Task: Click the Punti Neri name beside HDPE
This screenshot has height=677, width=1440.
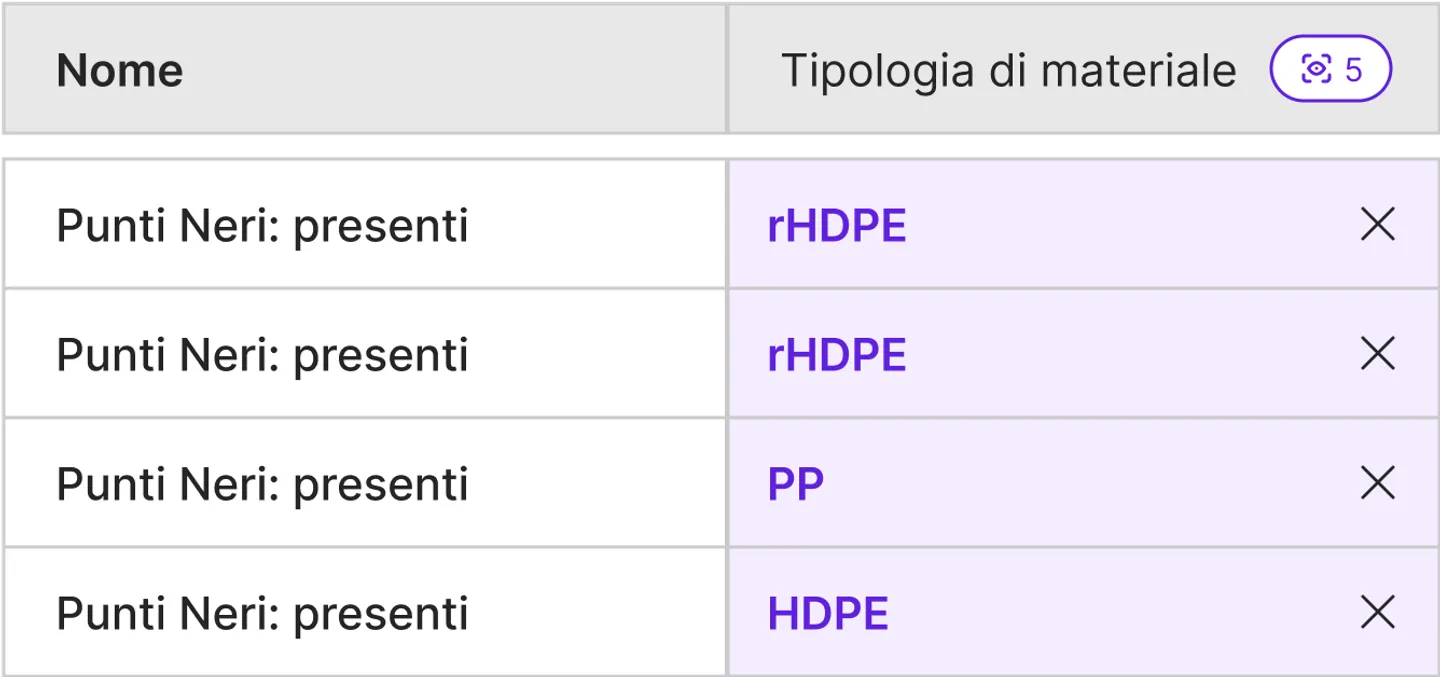Action: (262, 614)
